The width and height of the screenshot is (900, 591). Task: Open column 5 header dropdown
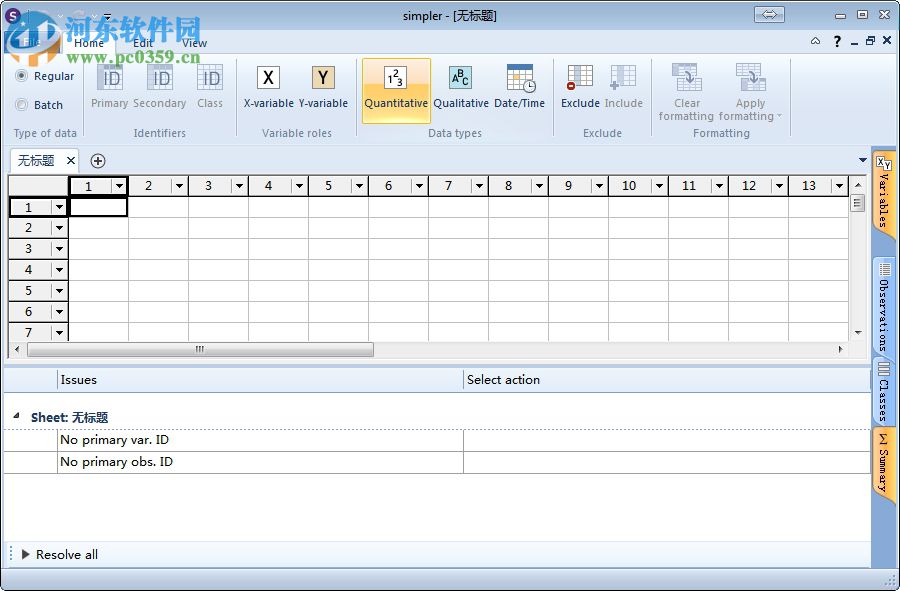pyautogui.click(x=359, y=186)
